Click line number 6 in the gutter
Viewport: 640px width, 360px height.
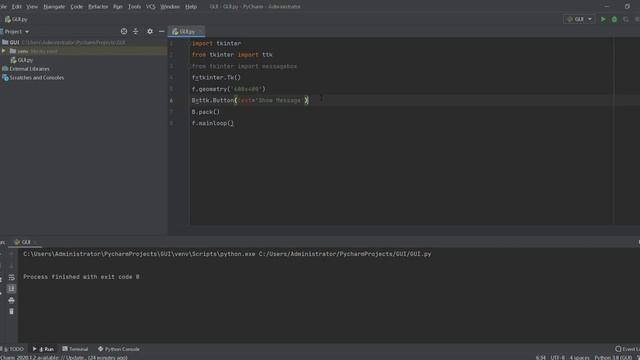(x=171, y=100)
